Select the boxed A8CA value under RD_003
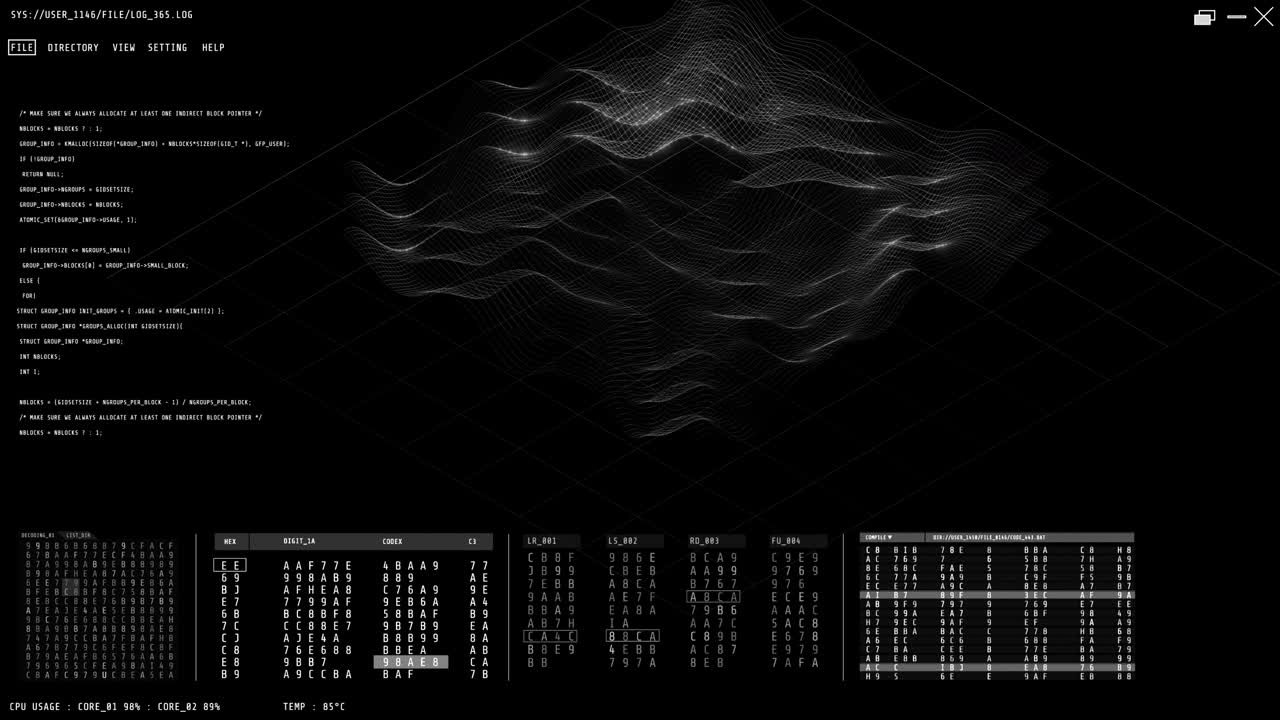Viewport: 1280px width, 720px height. 714,597
